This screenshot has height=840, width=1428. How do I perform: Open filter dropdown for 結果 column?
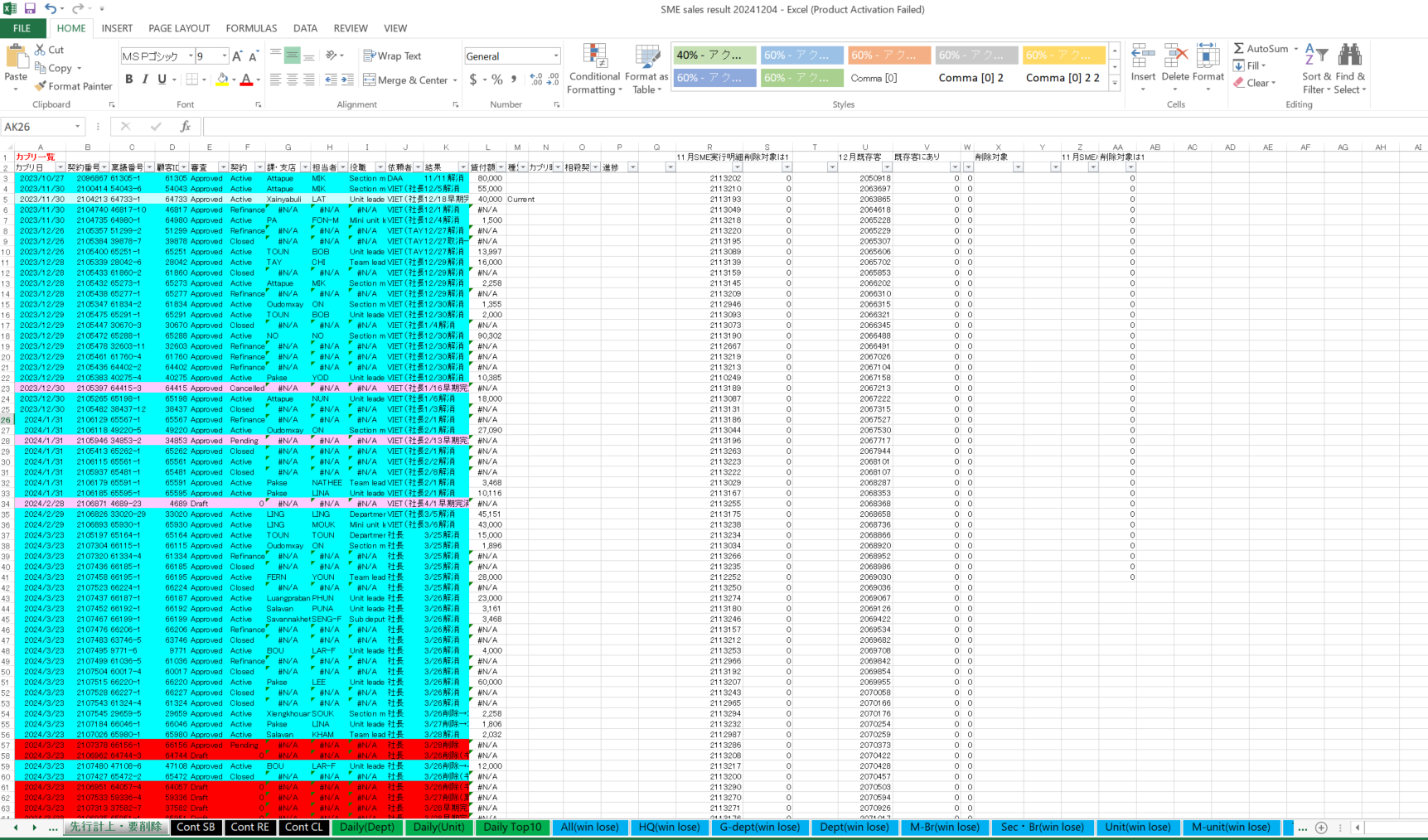tap(462, 167)
